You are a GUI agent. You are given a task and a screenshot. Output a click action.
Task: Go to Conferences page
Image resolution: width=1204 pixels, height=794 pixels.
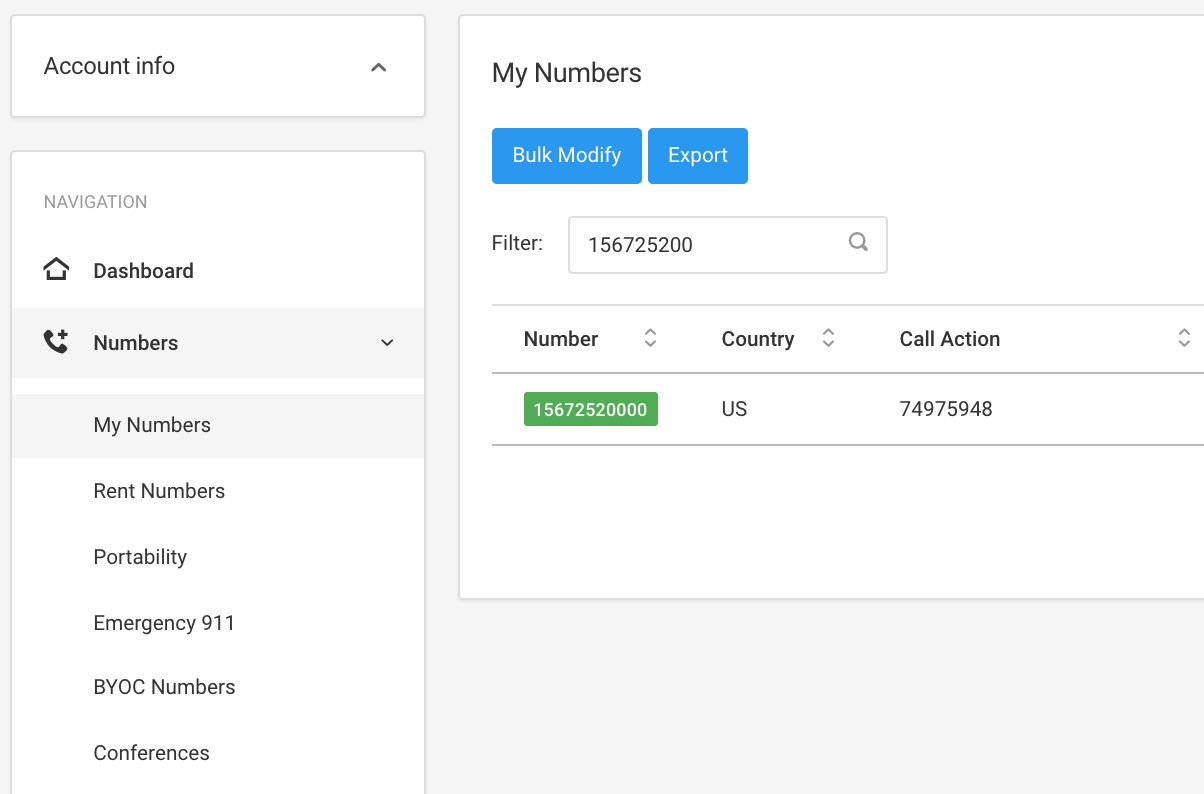(x=151, y=753)
